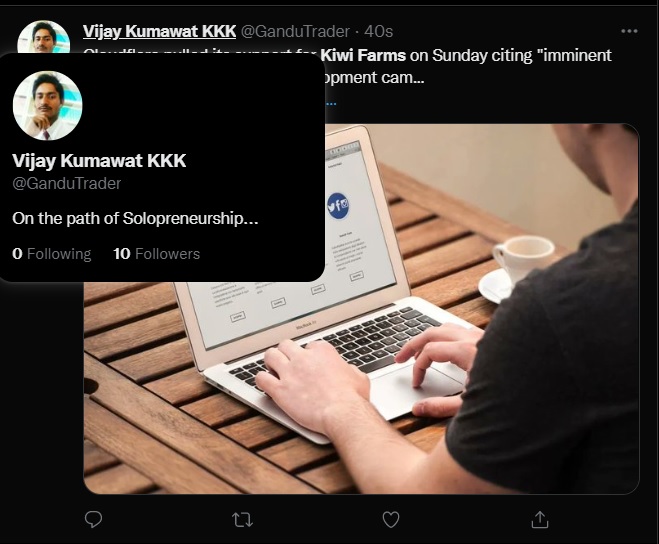Click the bold Kiwi Farms keyword
The width and height of the screenshot is (659, 544).
point(363,55)
